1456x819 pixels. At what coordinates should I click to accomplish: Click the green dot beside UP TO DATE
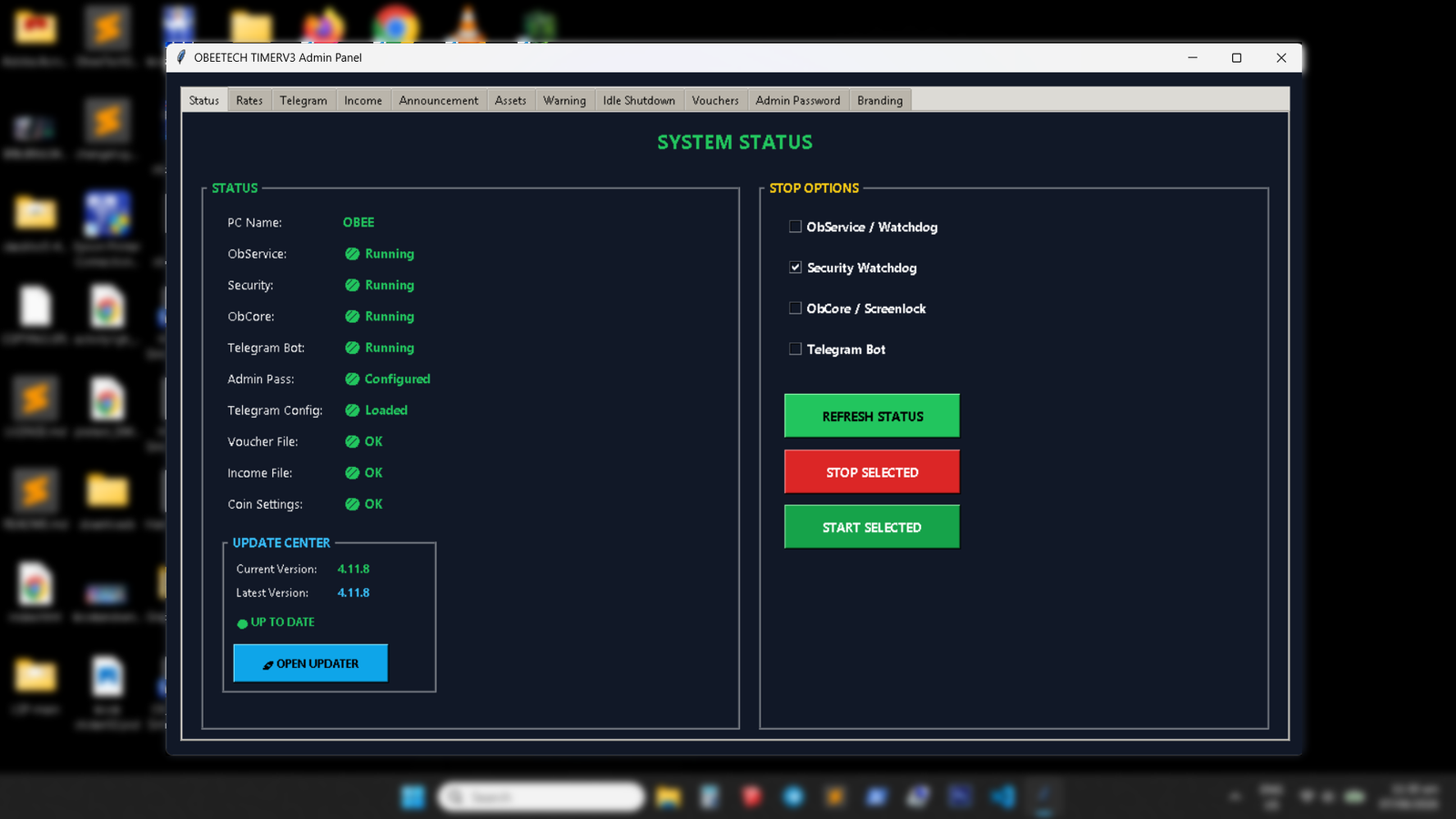coord(242,623)
